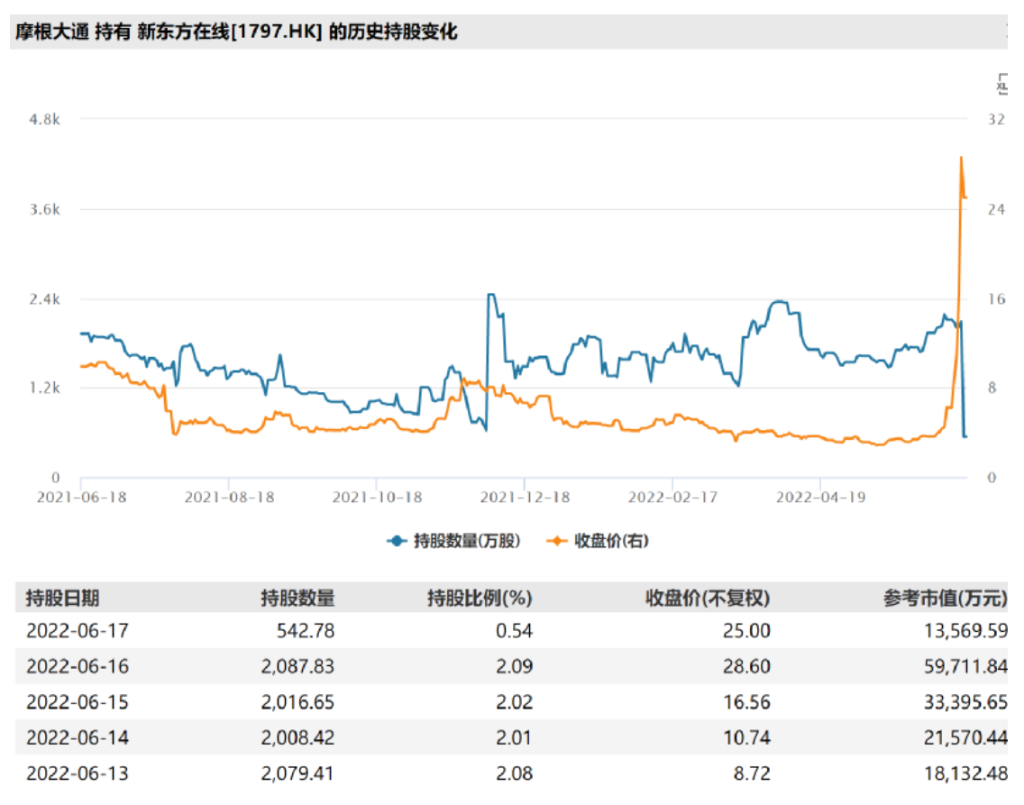
Task: Click the orange price peak on the chart
Action: point(961,158)
